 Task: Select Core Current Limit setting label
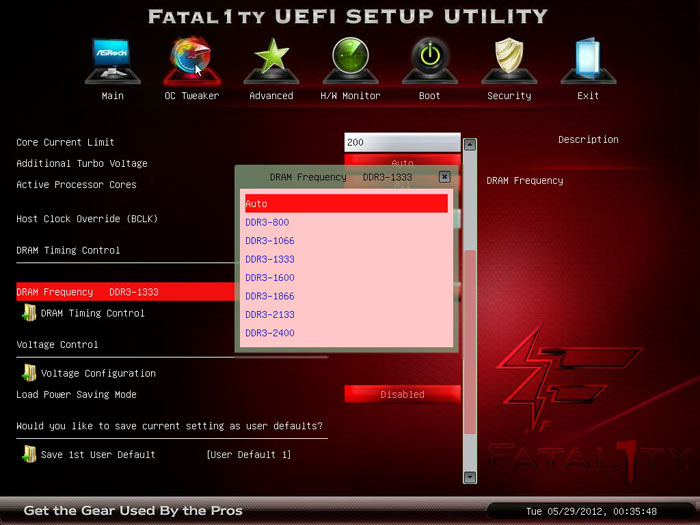(x=65, y=142)
